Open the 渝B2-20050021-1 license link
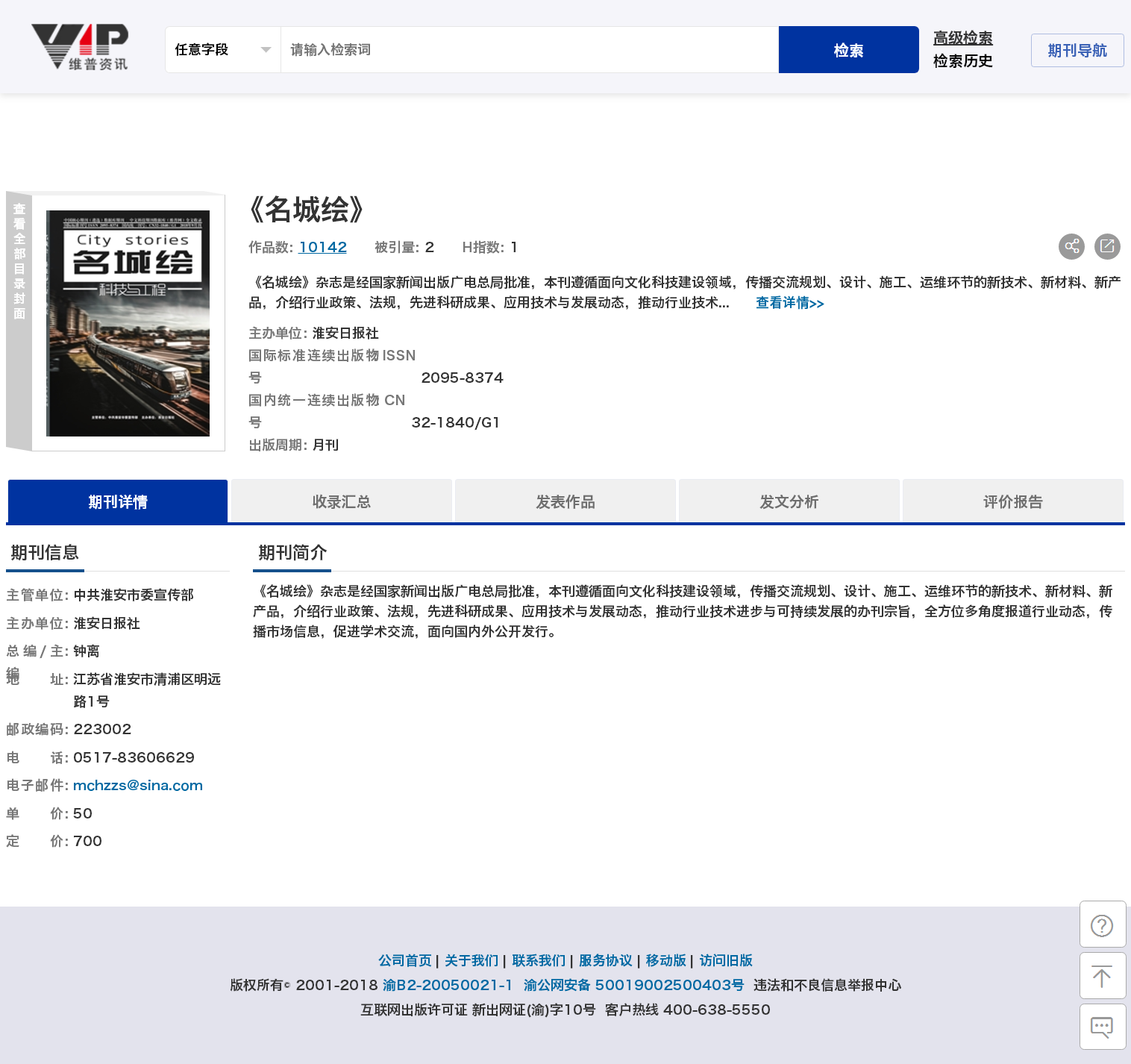The image size is (1131, 1064). [448, 985]
